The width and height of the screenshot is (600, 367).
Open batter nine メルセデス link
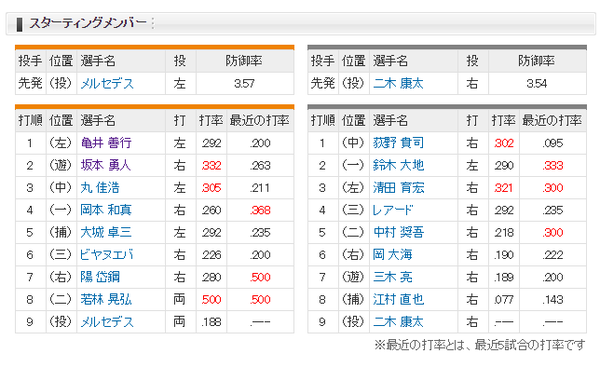[x=107, y=322]
